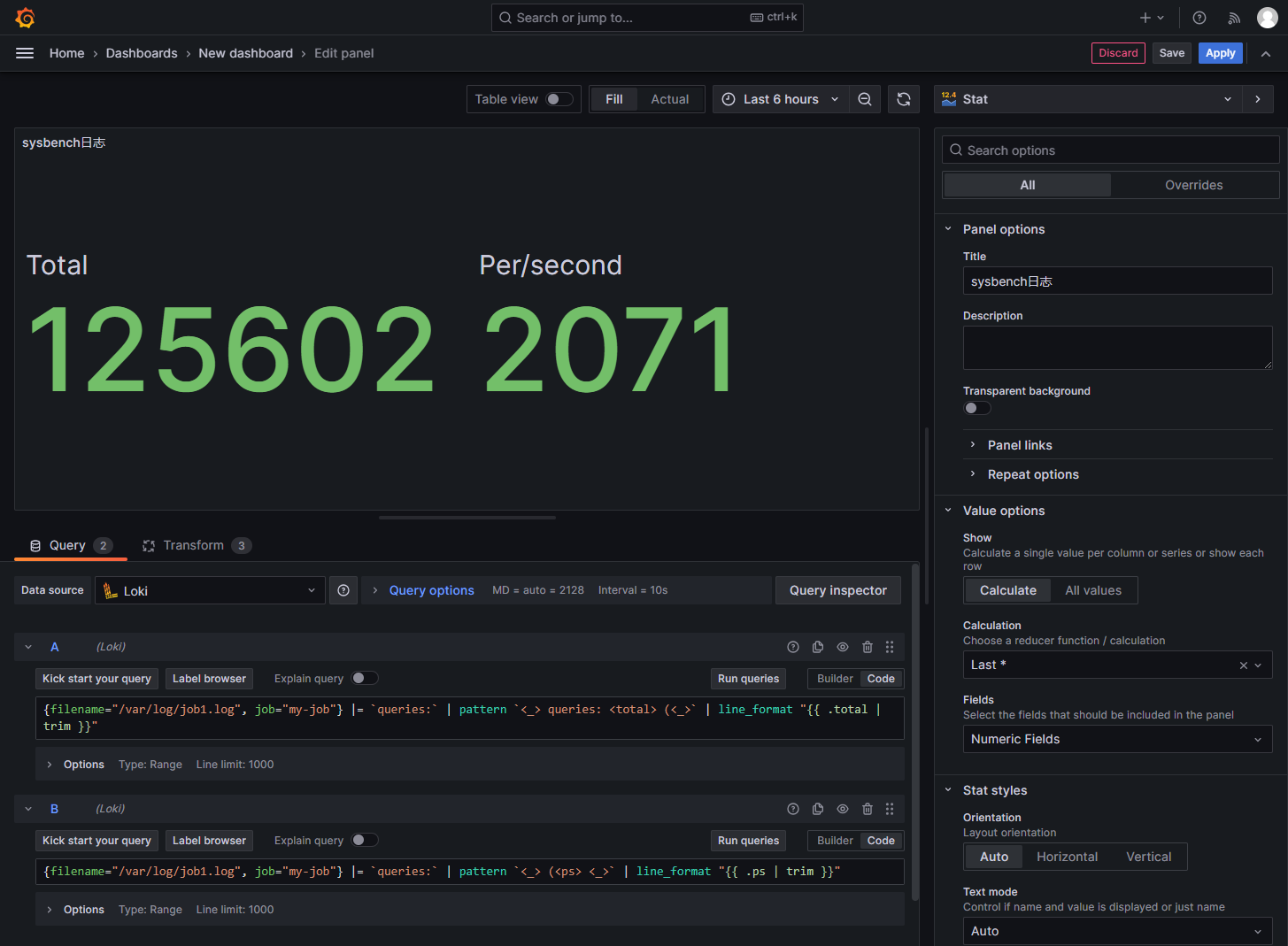This screenshot has height=946, width=1288.
Task: Click query A help icon
Action: click(x=793, y=647)
